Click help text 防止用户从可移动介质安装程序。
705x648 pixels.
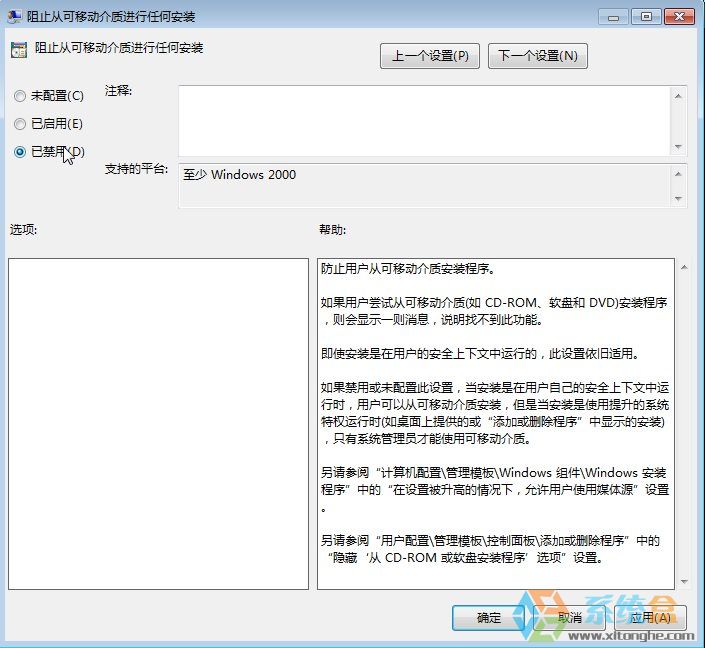pyautogui.click(x=408, y=269)
